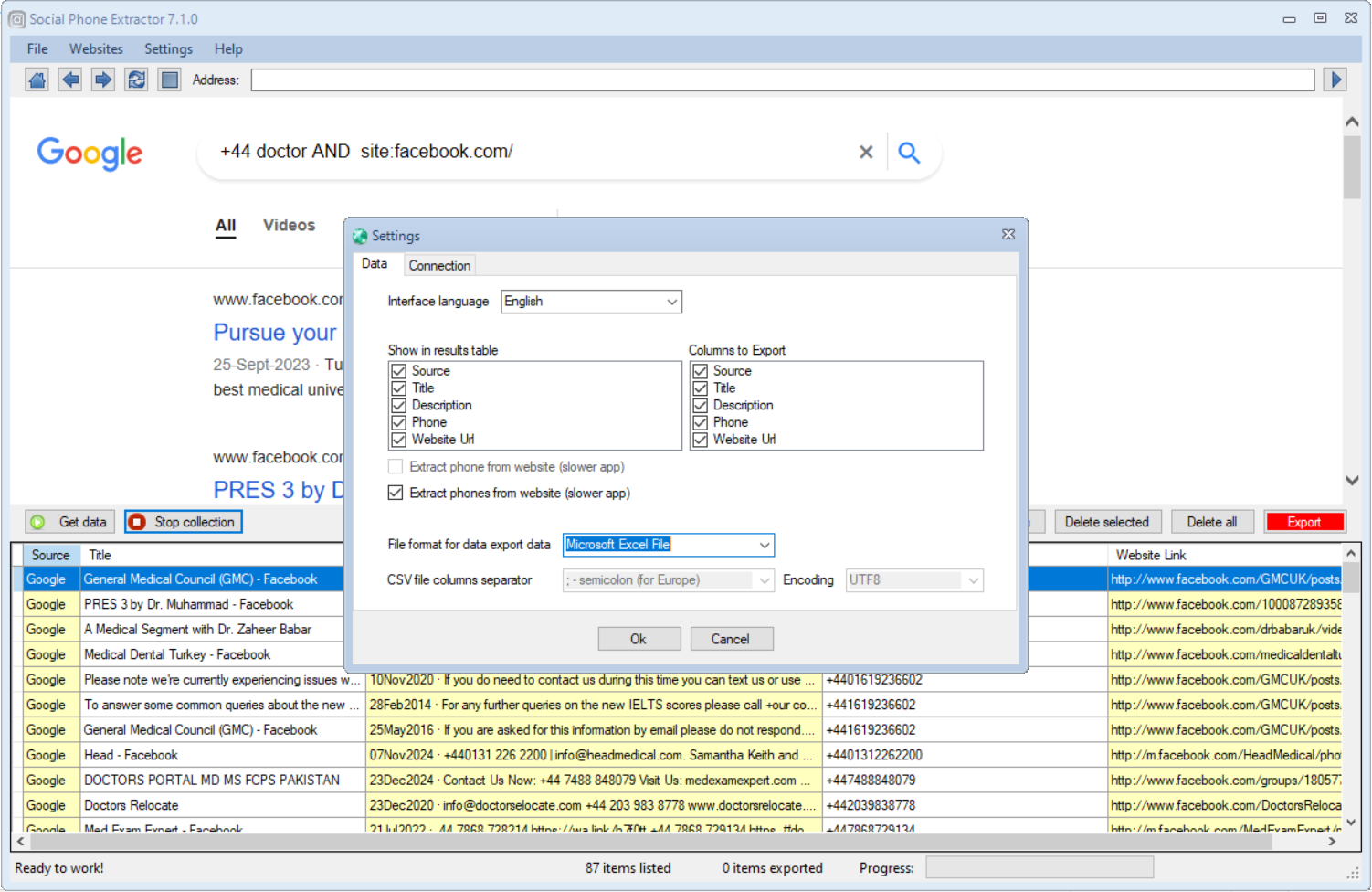1372x892 pixels.
Task: Expand the File format export dropdown
Action: [x=764, y=545]
